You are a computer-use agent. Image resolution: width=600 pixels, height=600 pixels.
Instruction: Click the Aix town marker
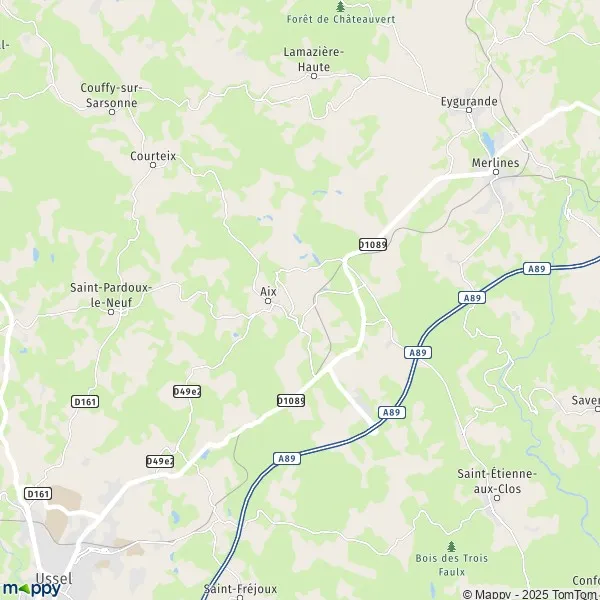pyautogui.click(x=268, y=301)
